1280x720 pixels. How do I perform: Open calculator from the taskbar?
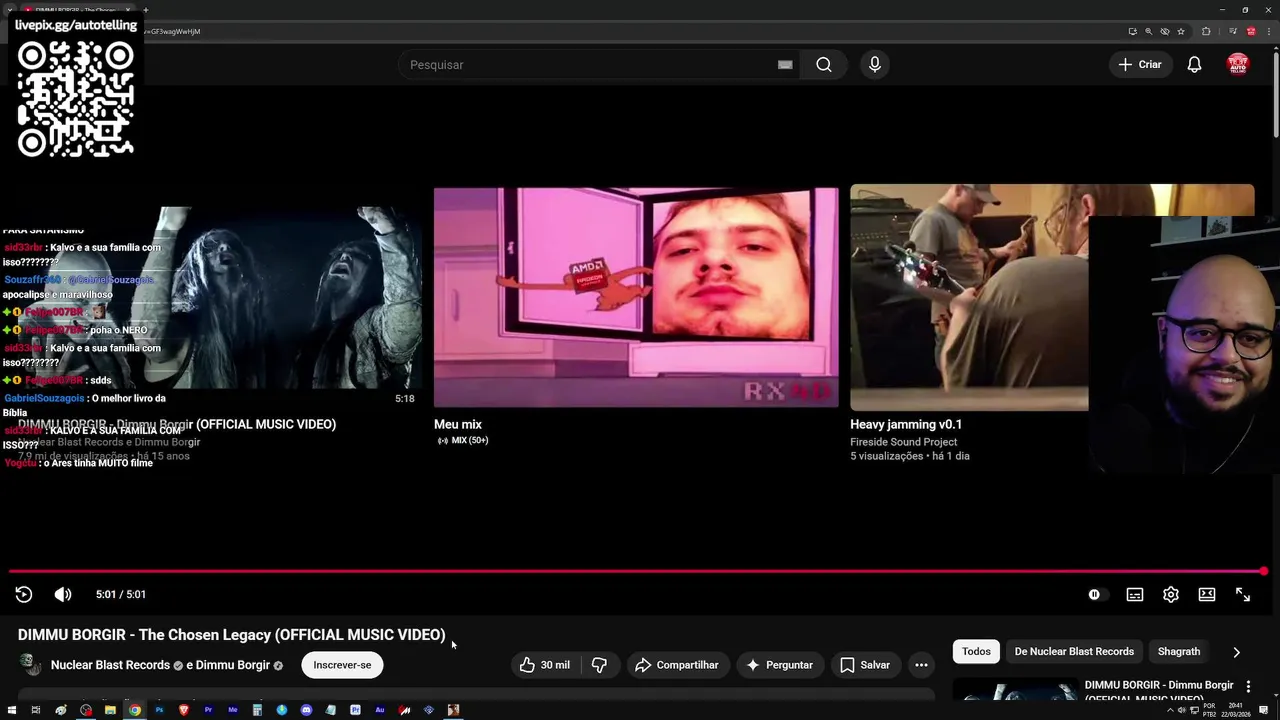[x=257, y=710]
